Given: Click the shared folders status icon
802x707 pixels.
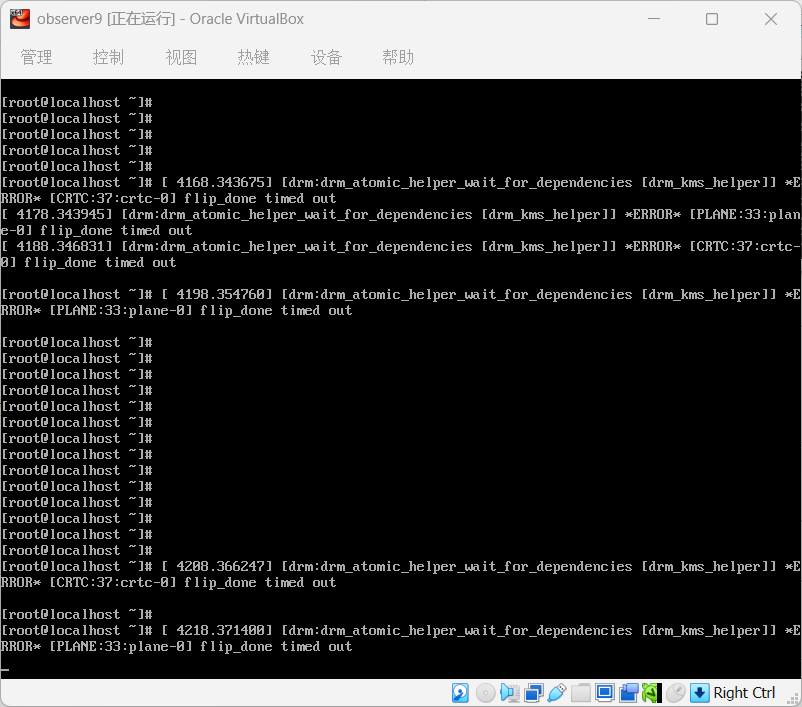Looking at the screenshot, I should click(581, 692).
